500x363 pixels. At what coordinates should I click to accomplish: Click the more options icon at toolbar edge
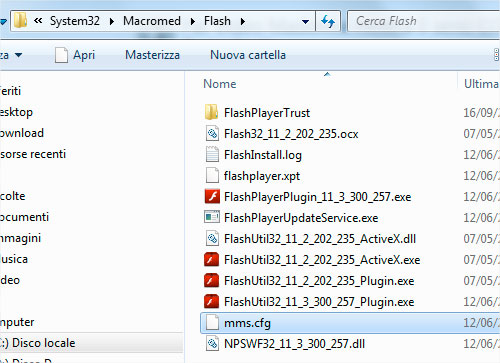point(496,55)
